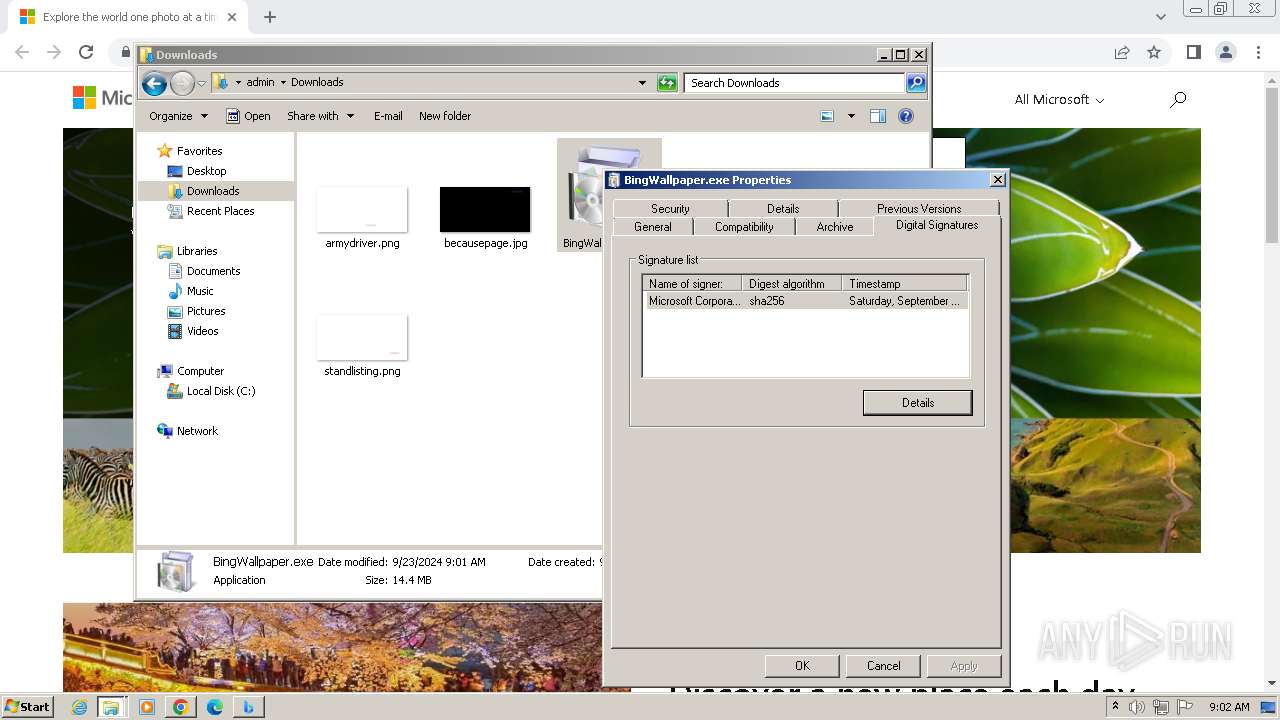Sort by Timestamp column header

pyautogui.click(x=905, y=284)
